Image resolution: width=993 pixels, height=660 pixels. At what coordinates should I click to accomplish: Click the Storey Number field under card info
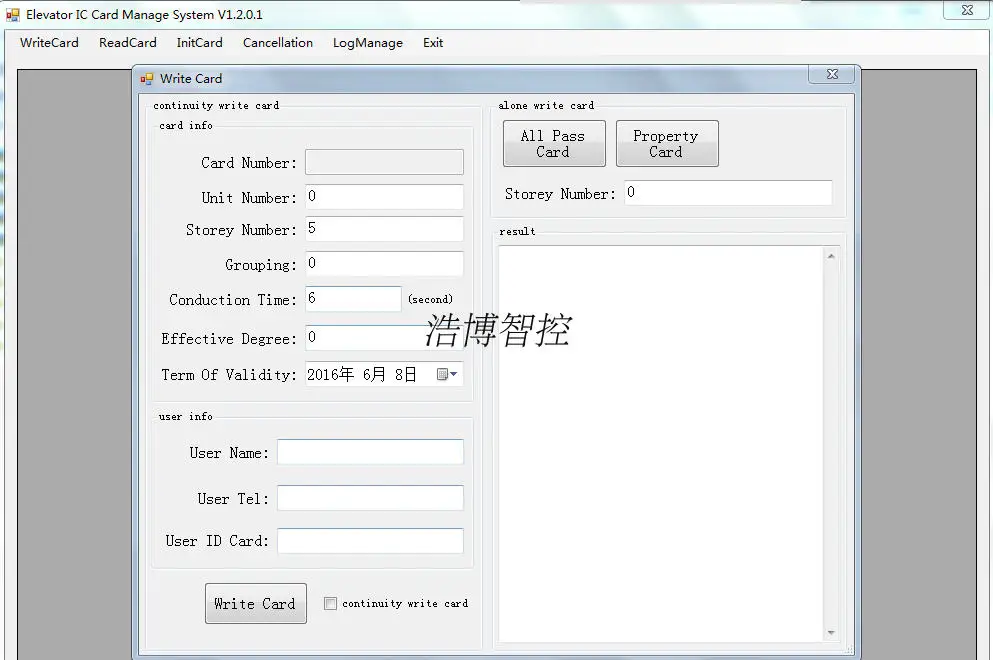click(384, 229)
